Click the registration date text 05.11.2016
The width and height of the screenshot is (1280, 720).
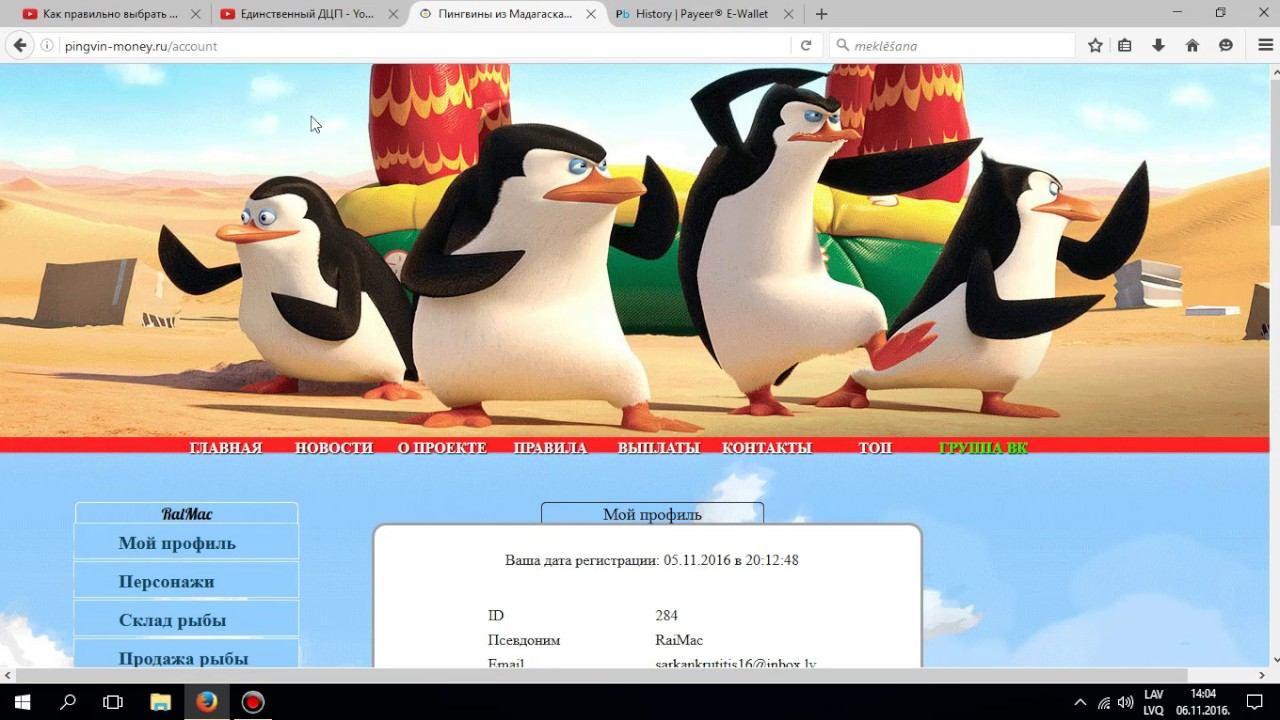[x=696, y=560]
